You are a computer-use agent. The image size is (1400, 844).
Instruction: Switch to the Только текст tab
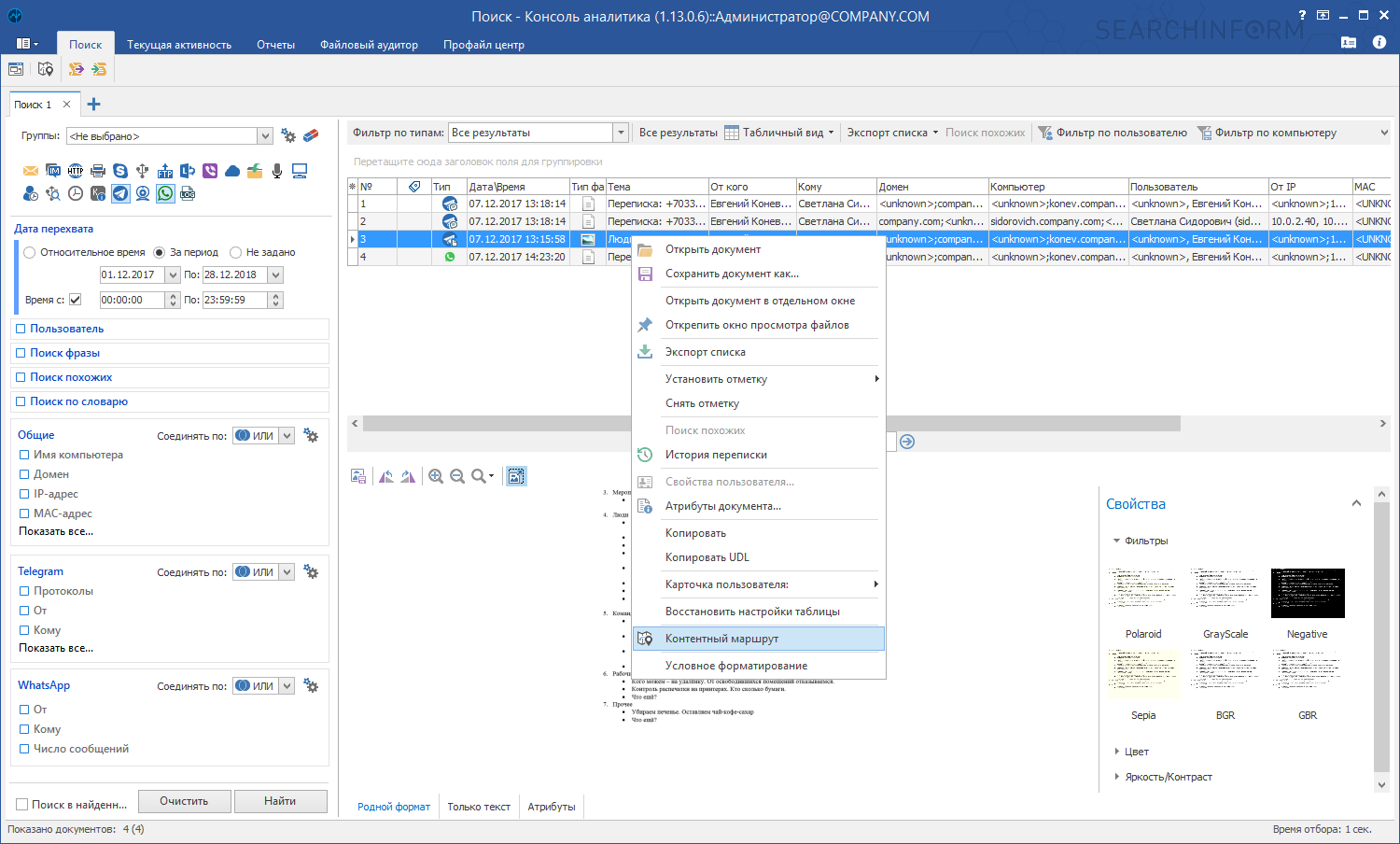tap(479, 807)
